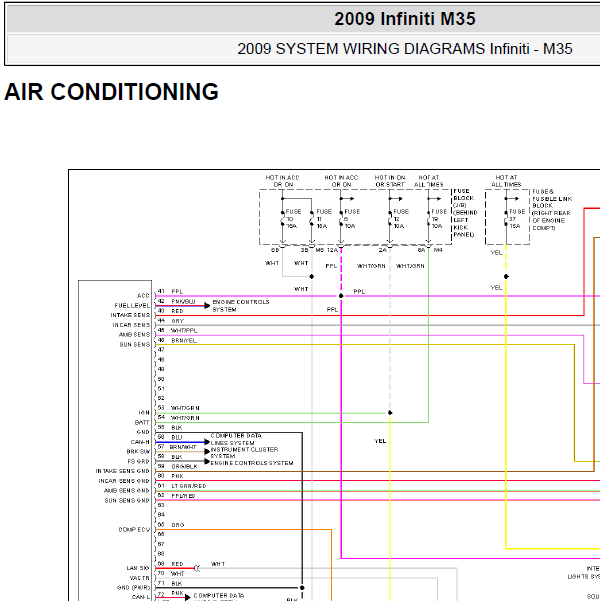Click the "PNK/BLU" wire color at pin 42
The height and width of the screenshot is (601, 600).
[x=183, y=301]
